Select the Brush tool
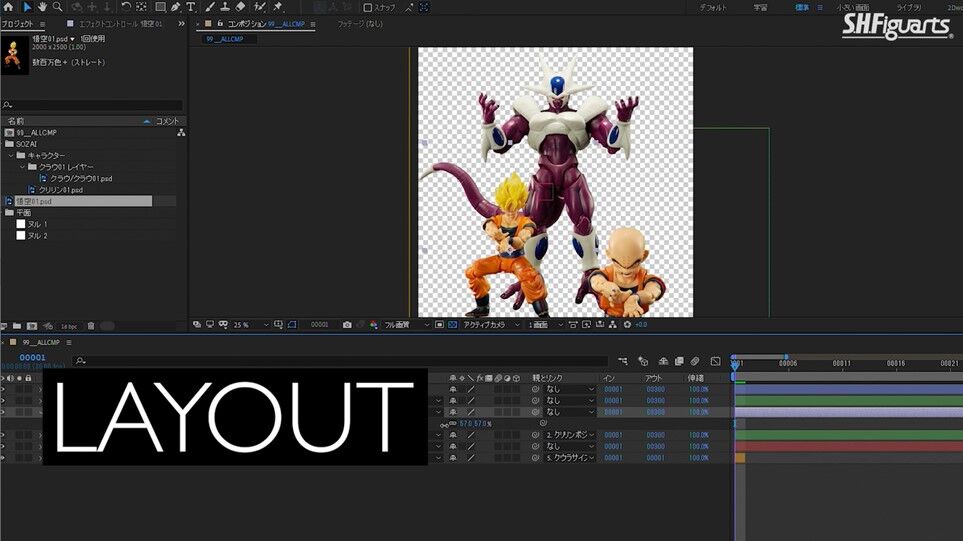Screen dimensions: 963x541 (210, 7)
